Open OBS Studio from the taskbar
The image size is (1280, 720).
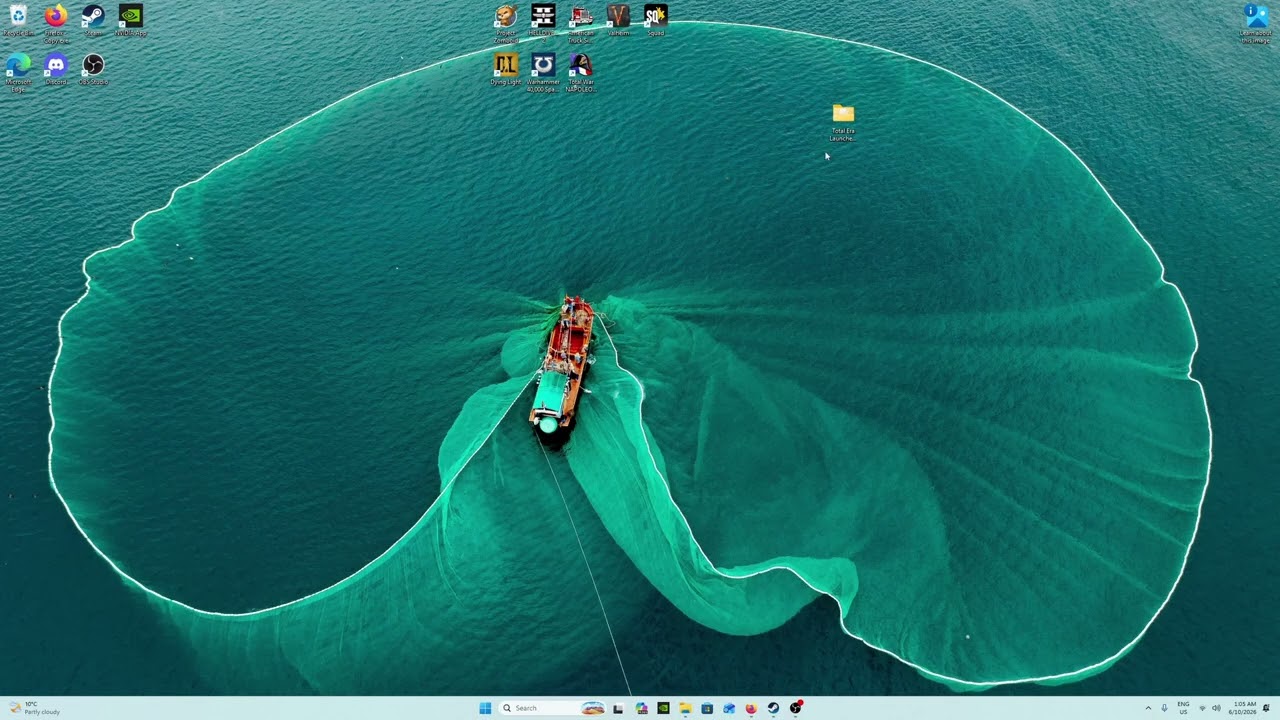pyautogui.click(x=795, y=708)
